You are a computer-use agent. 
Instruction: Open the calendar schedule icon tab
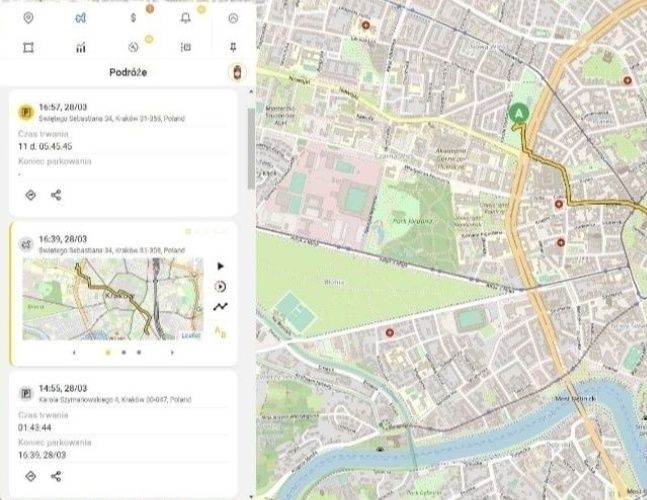[186, 47]
